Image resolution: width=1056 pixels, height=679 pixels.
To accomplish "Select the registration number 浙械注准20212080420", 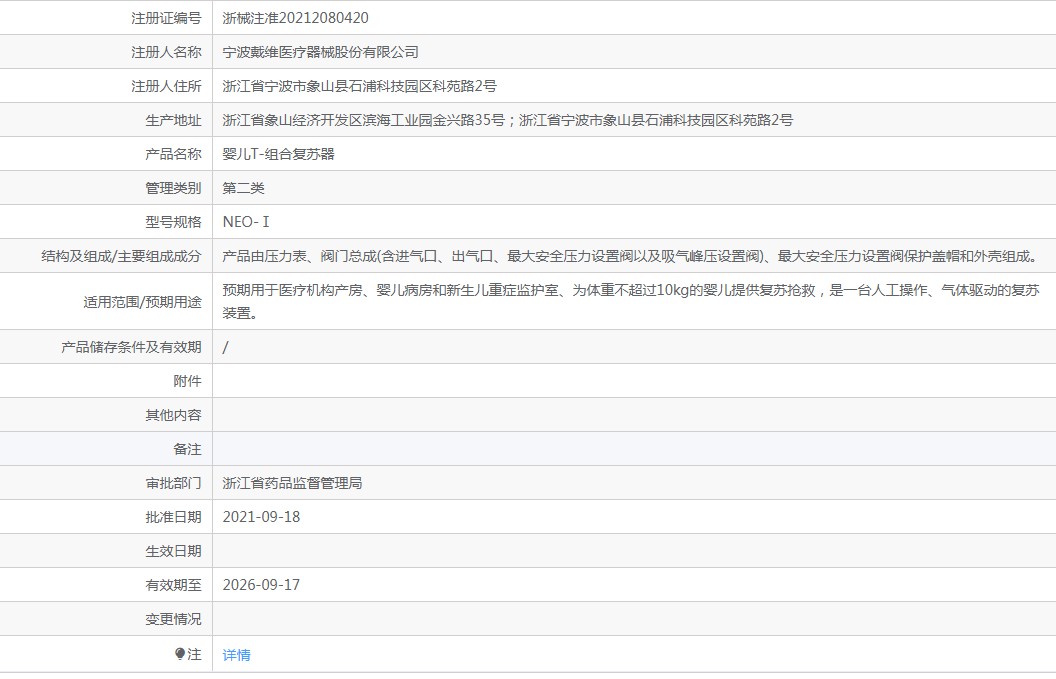I will 296,18.
